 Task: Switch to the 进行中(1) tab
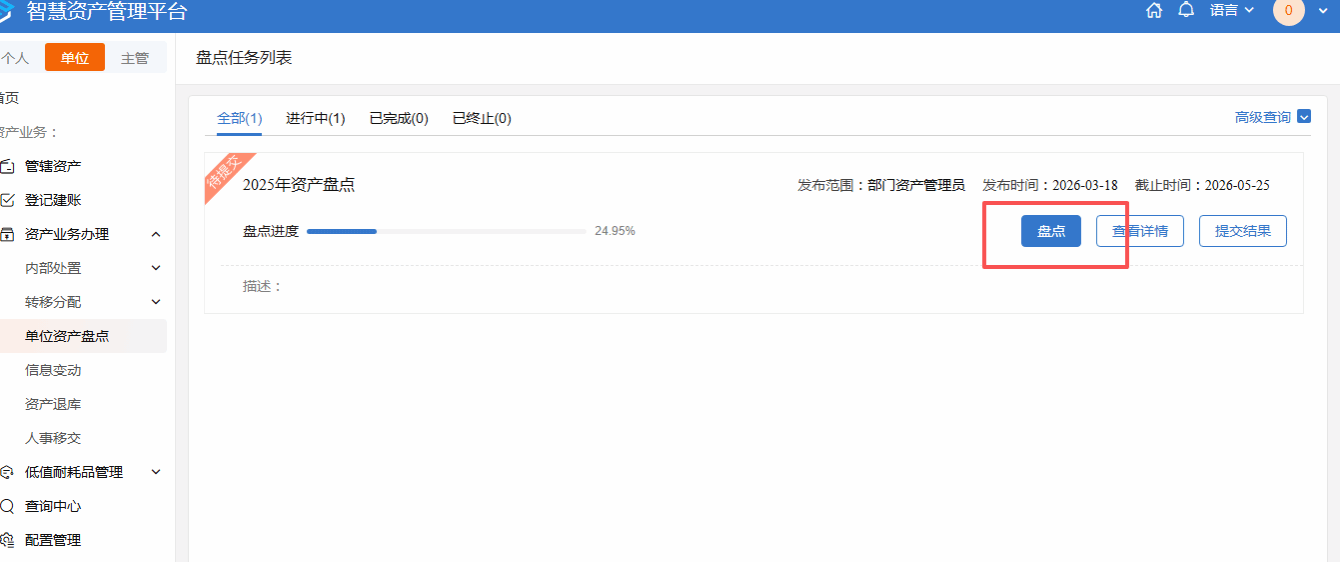click(315, 119)
